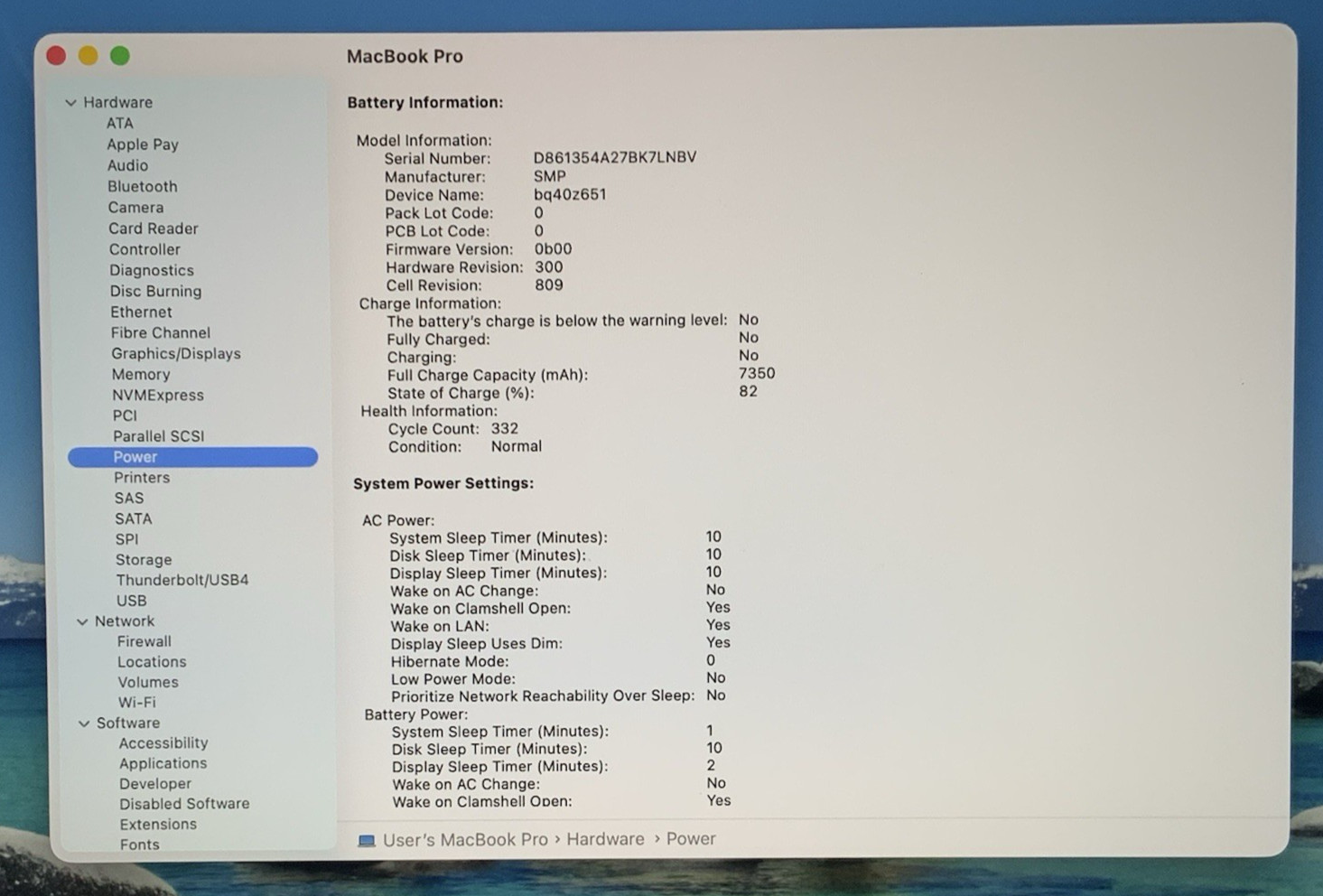Select the Condition value Normal
The height and width of the screenshot is (896, 1323).
coord(516,447)
